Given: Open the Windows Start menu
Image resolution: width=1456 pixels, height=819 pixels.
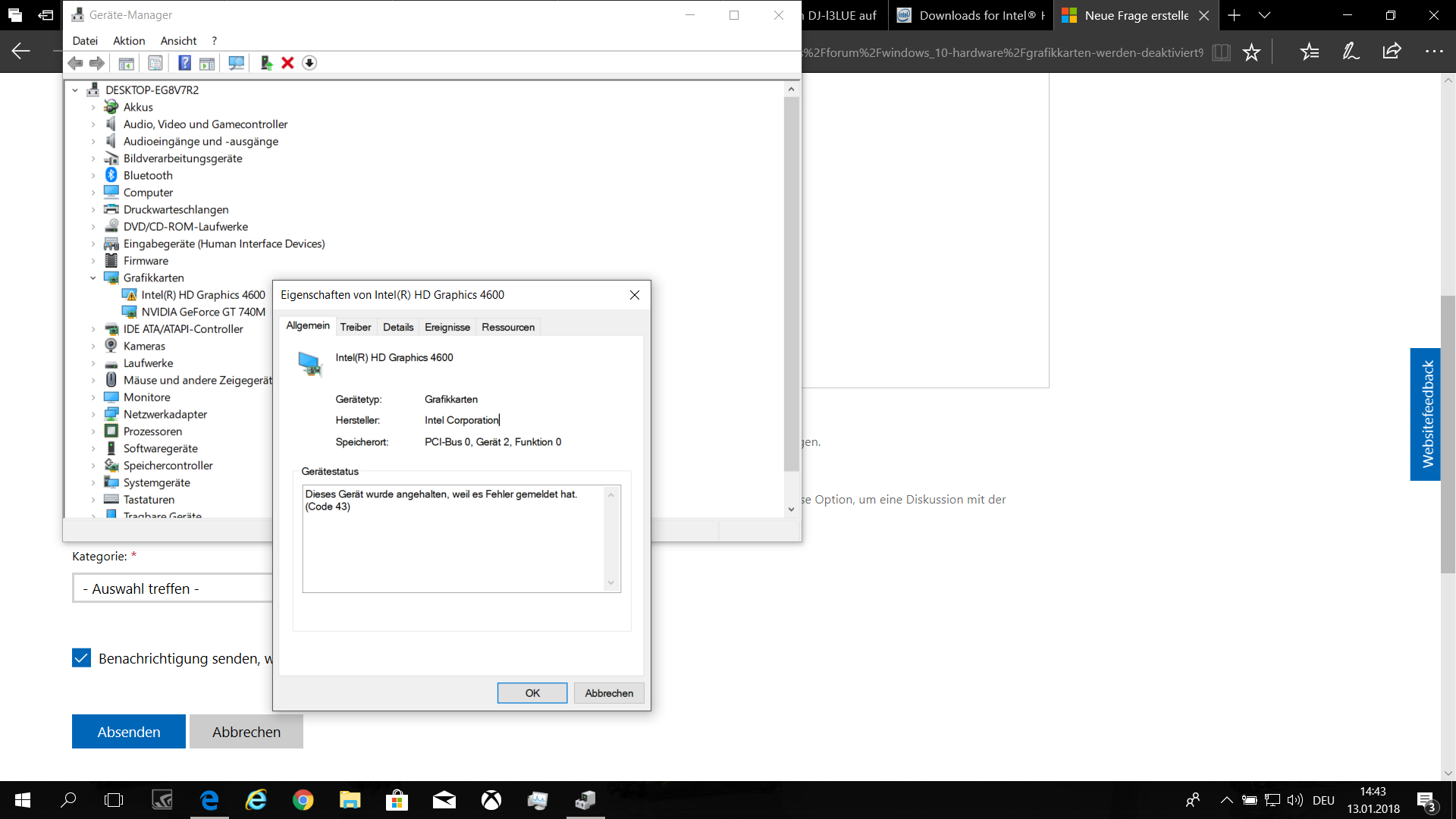Looking at the screenshot, I should click(x=23, y=800).
